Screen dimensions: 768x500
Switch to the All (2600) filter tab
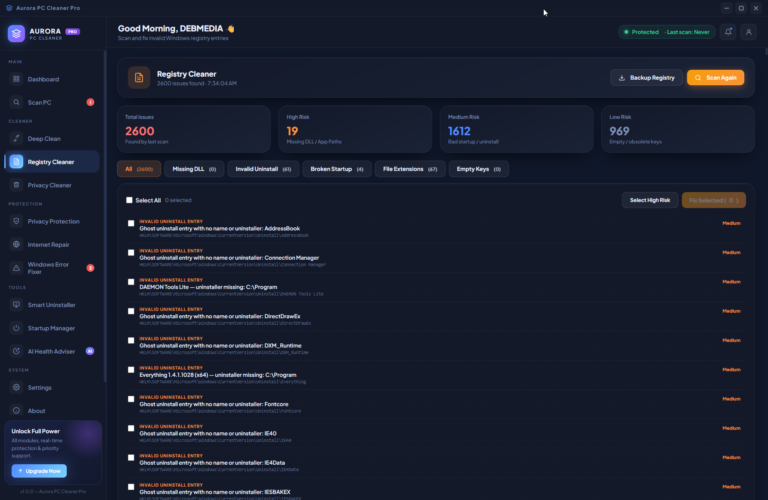pyautogui.click(x=139, y=169)
